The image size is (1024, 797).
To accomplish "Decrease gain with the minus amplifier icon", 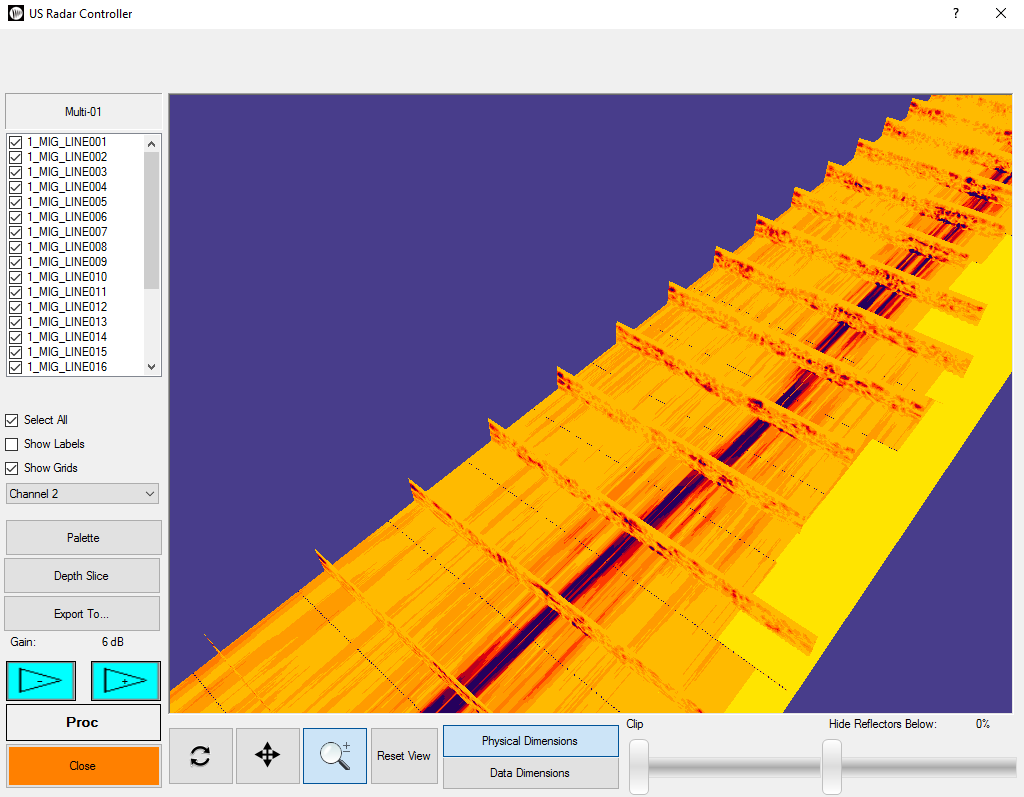I will pos(41,681).
